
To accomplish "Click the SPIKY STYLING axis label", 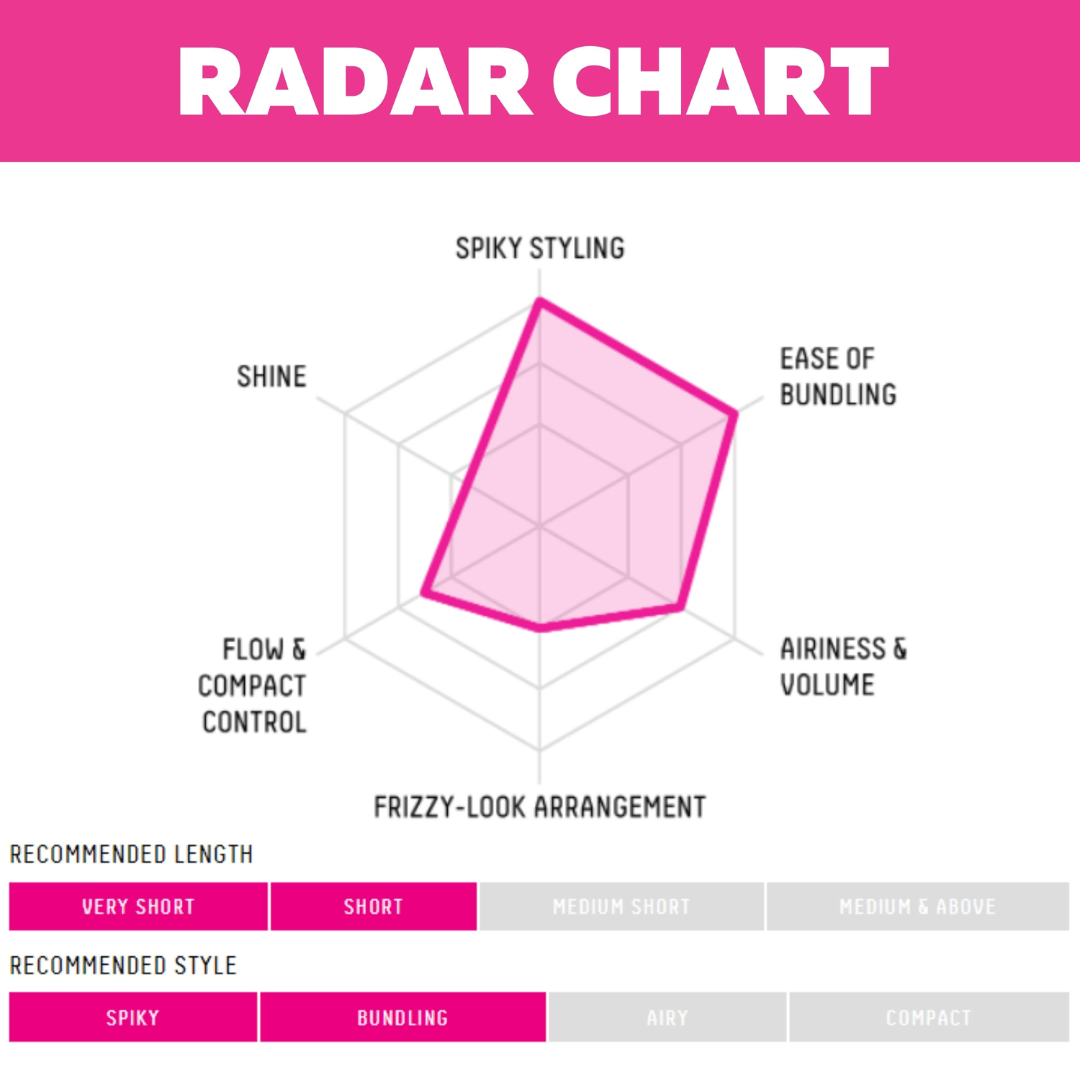I will [x=540, y=248].
